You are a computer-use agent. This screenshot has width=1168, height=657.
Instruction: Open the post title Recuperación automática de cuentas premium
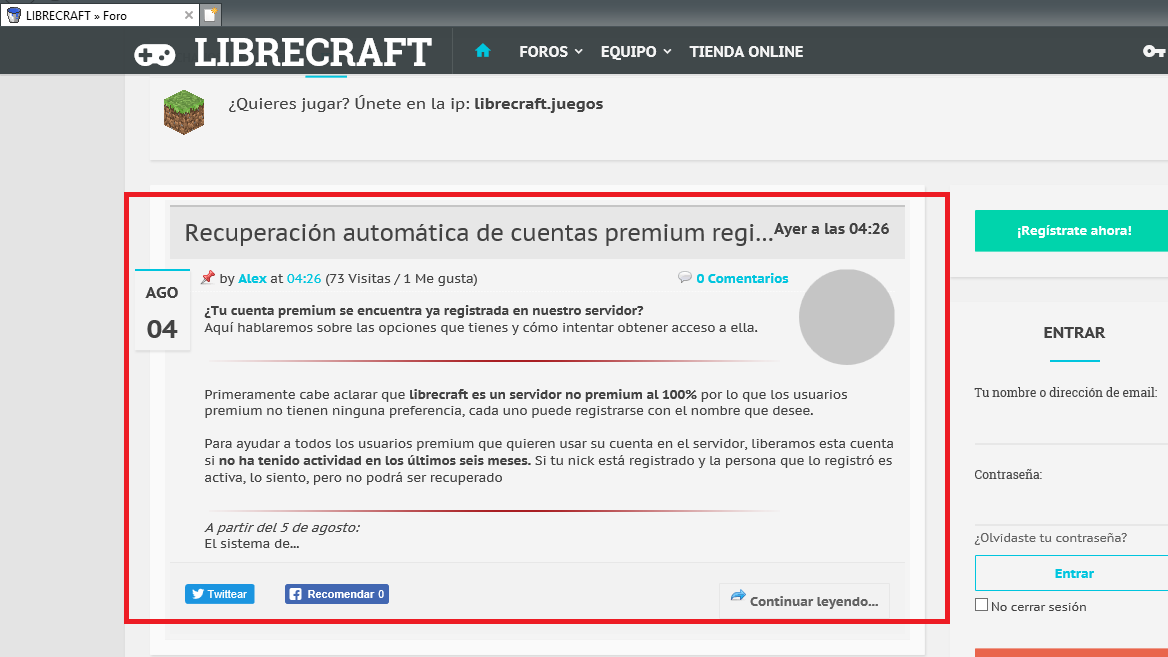pyautogui.click(x=479, y=232)
